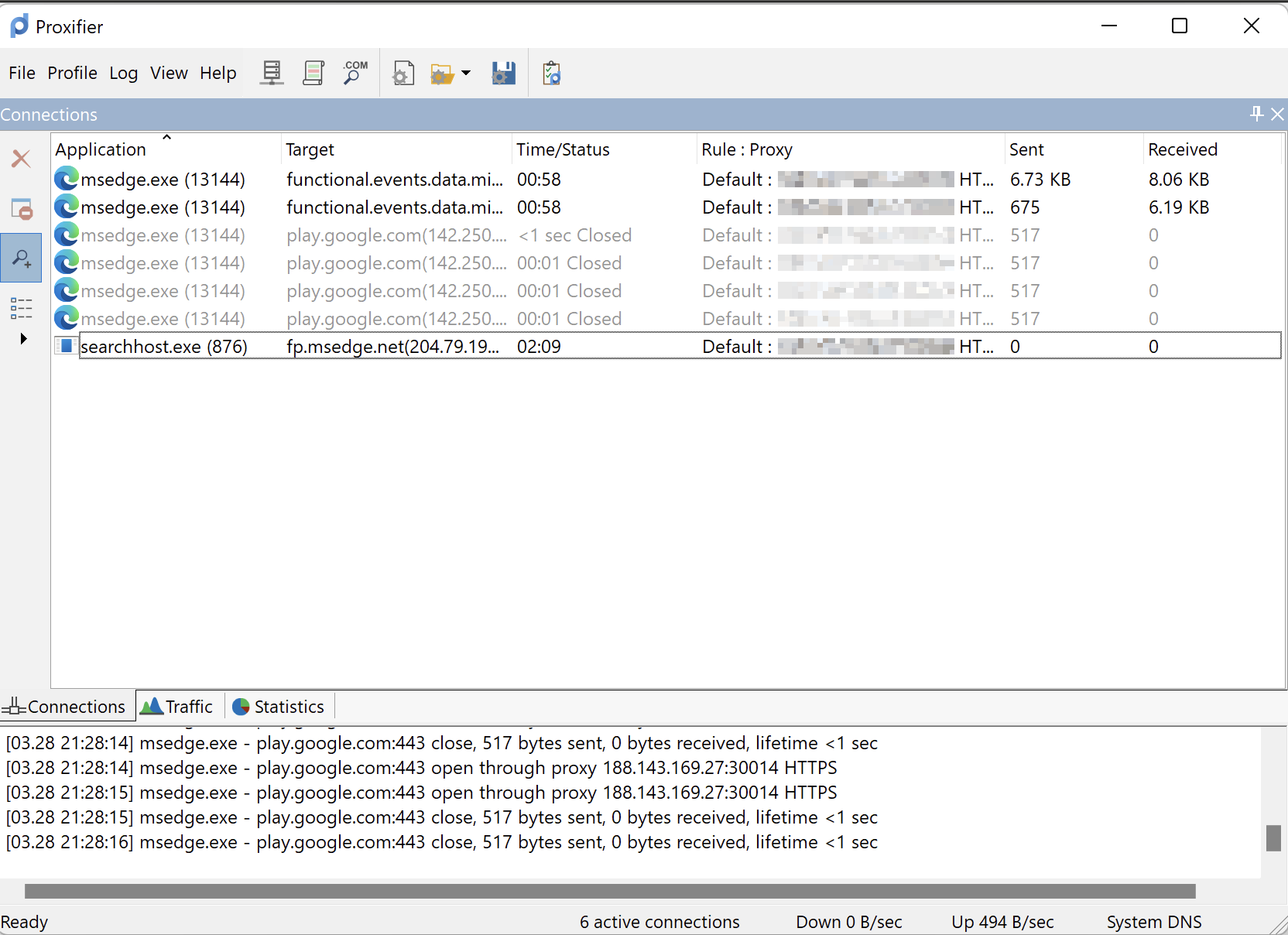
Task: Select the Connections bottom tab
Action: [x=67, y=706]
